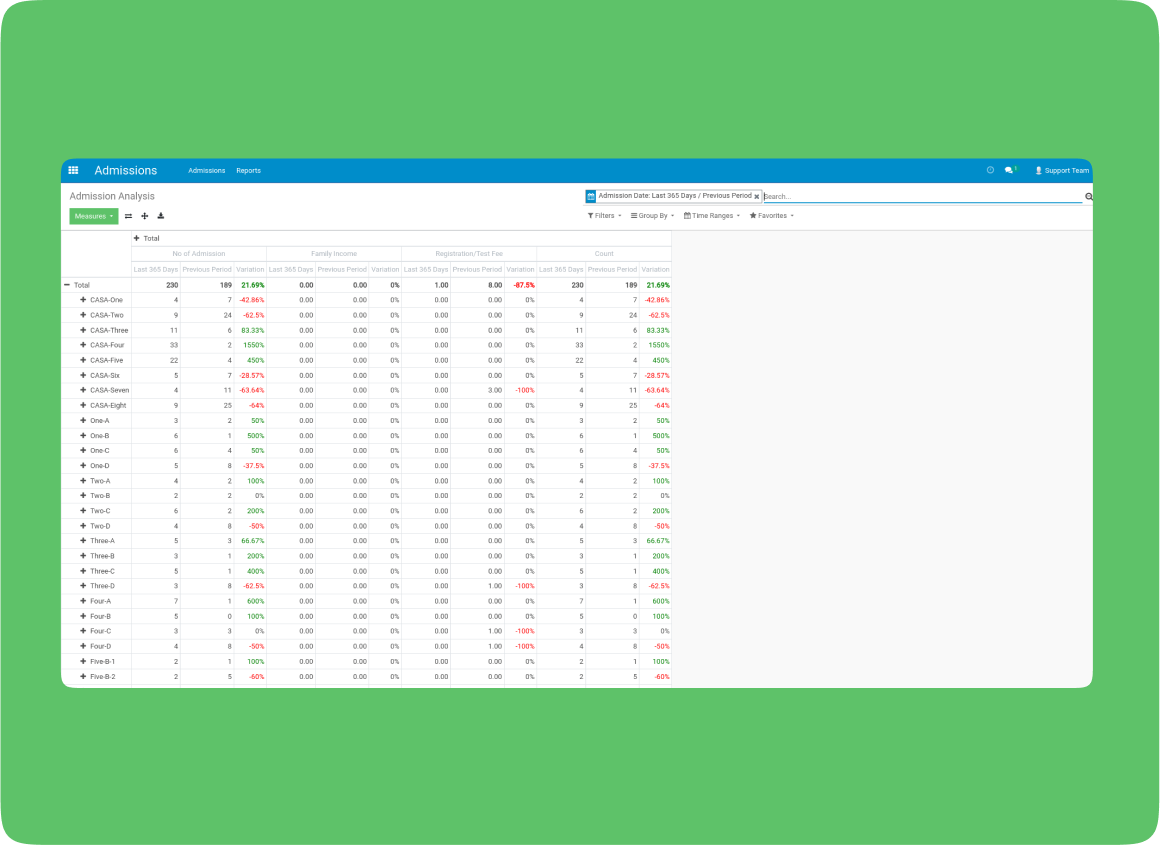
Task: Open the Measures dropdown
Action: [93, 216]
